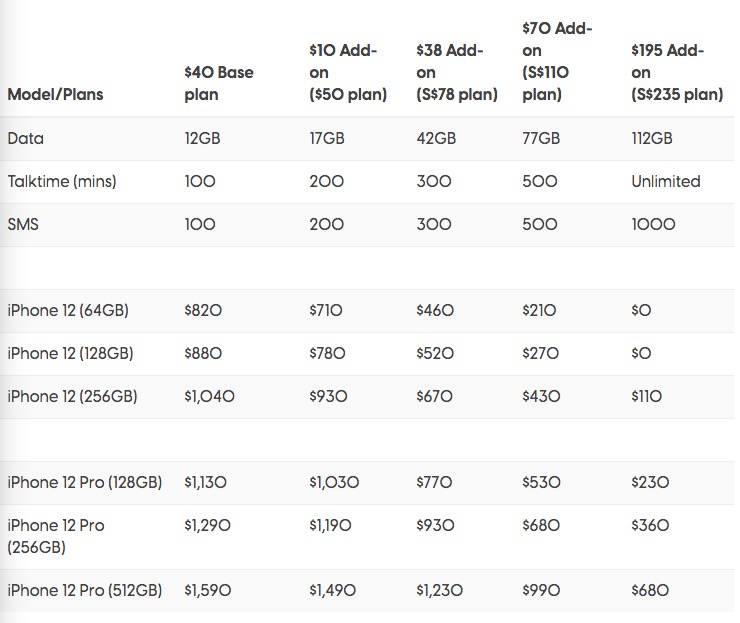Click the Model/Plans column header
Viewport: 740px width, 623px height.
pos(54,95)
